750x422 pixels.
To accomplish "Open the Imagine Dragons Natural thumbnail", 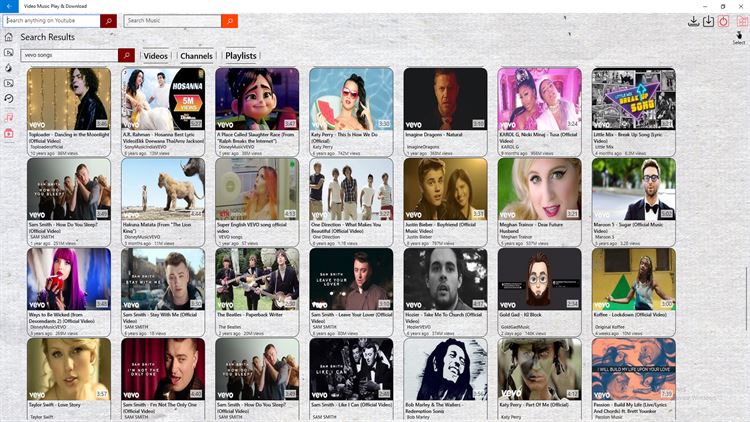I will [x=445, y=99].
